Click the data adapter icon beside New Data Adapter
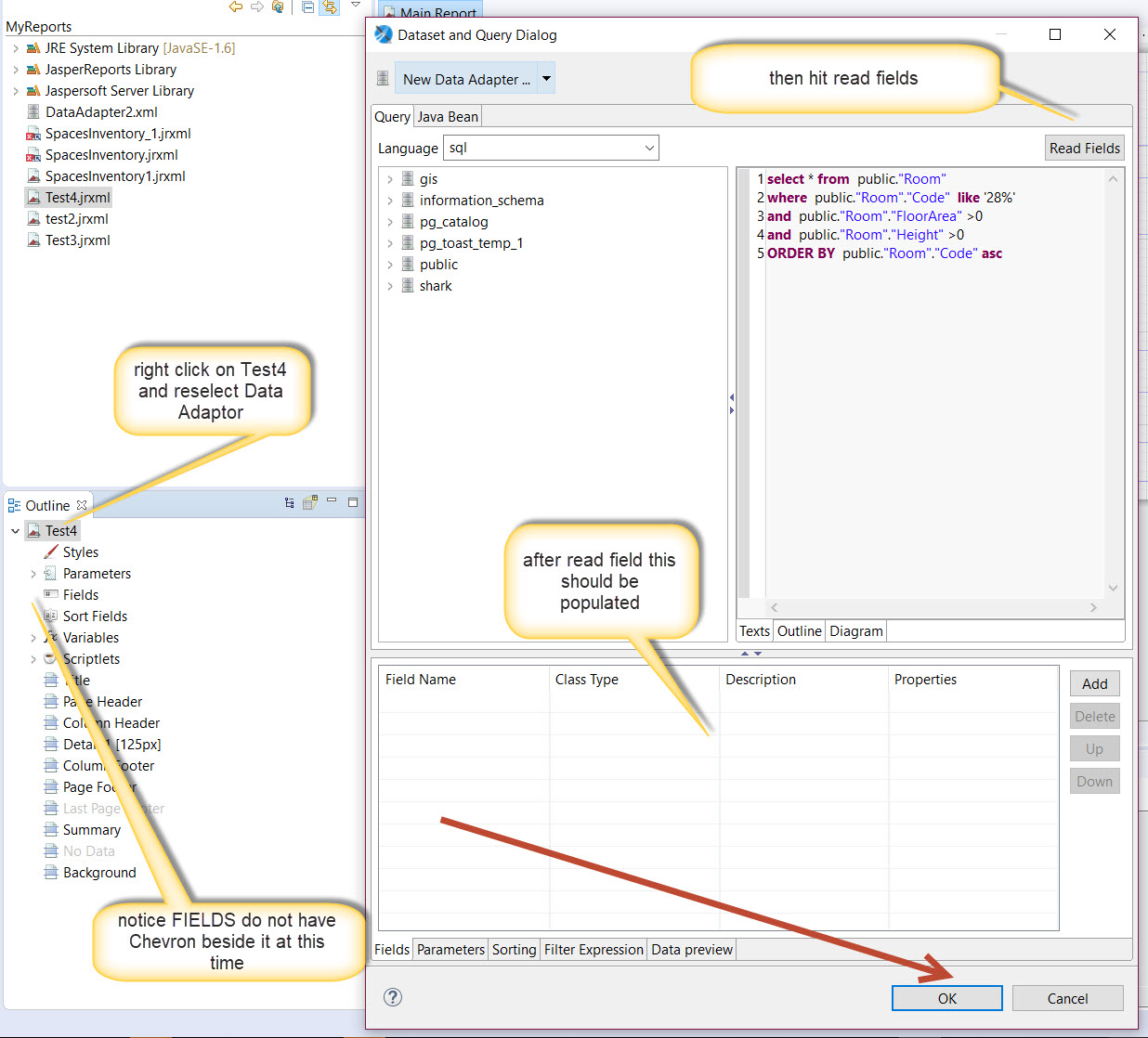 [383, 79]
